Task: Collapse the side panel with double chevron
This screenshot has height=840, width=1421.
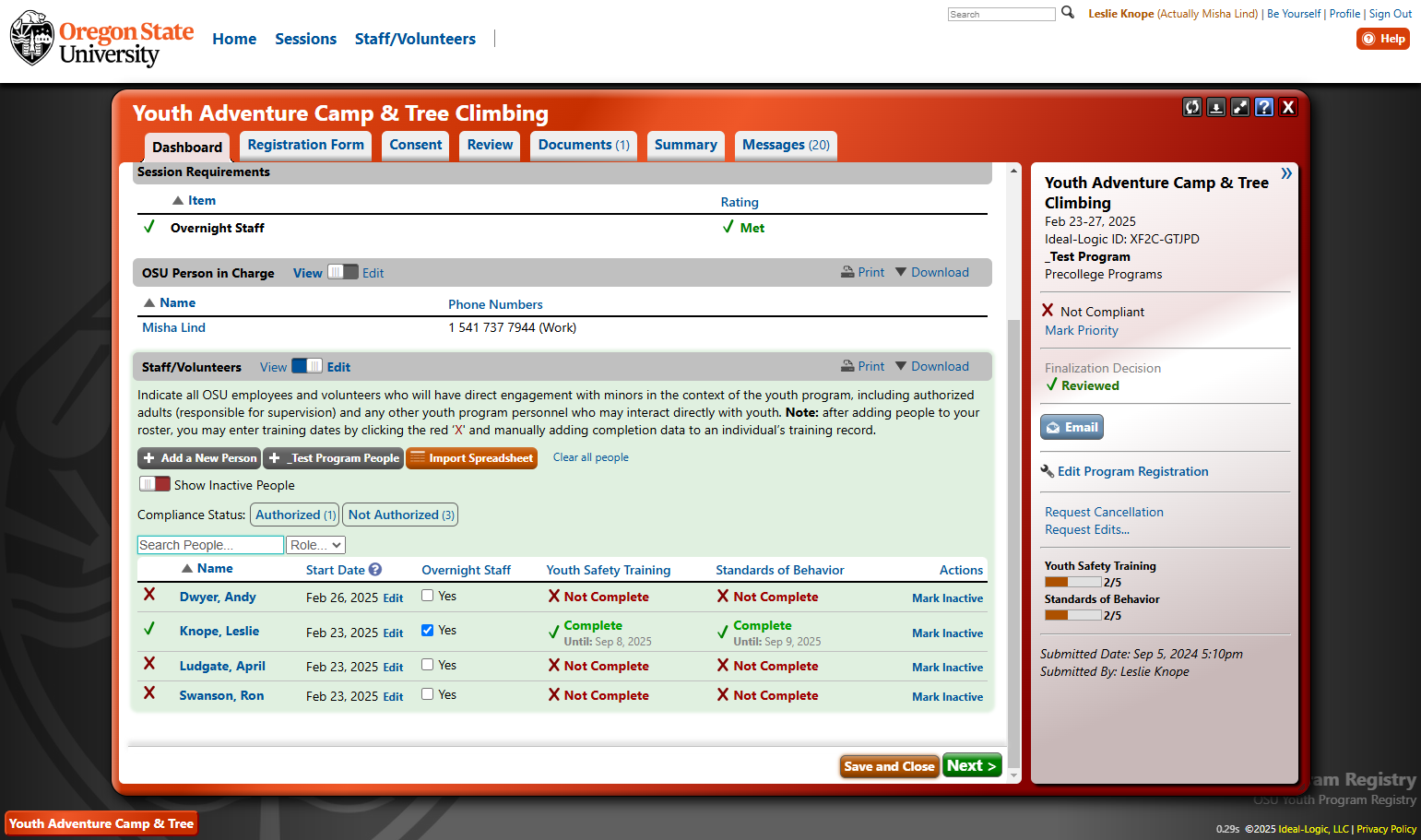Action: tap(1286, 173)
